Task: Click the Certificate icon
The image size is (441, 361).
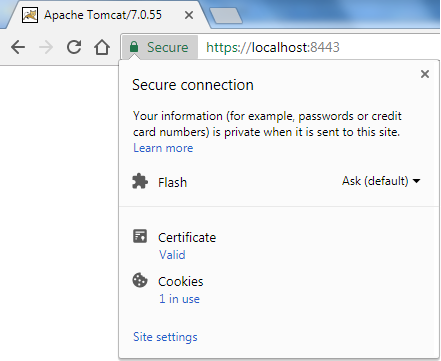Action: pos(140,236)
